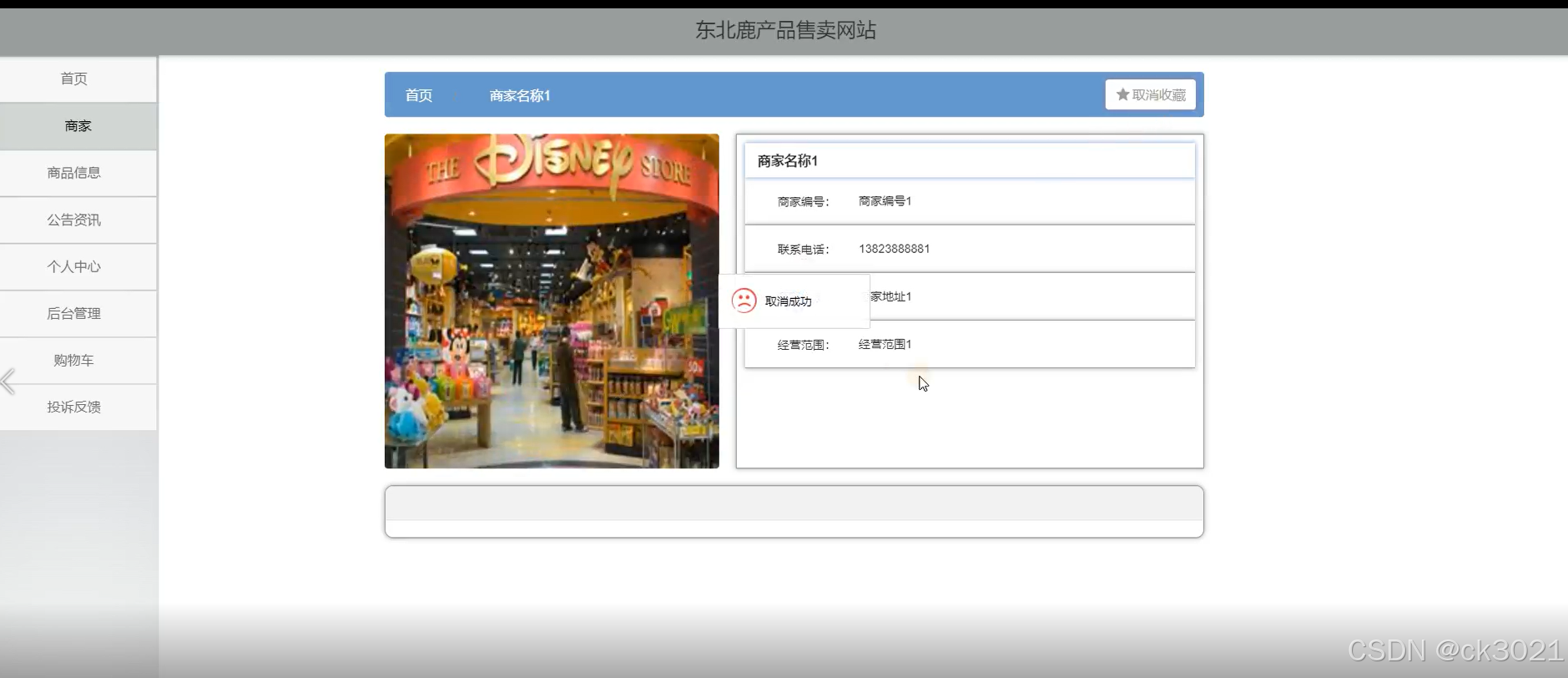Screen dimensions: 1568x678
Task: Click 商家名称1 breadcrumb in blue bar
Action: 520,95
